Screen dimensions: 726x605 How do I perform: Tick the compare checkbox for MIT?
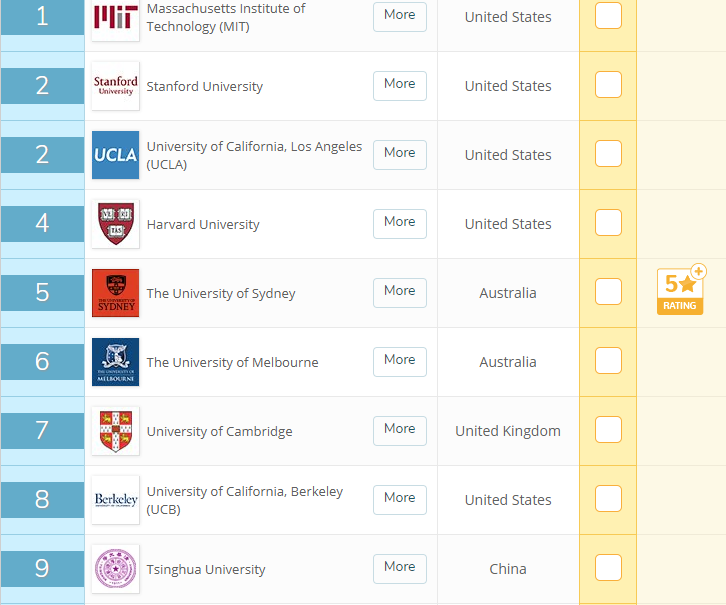[608, 16]
